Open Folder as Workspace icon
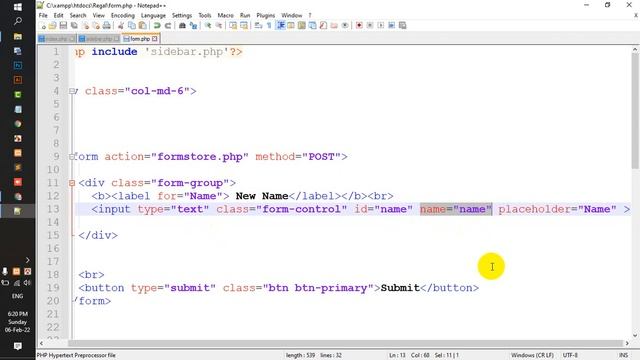 coord(334,25)
